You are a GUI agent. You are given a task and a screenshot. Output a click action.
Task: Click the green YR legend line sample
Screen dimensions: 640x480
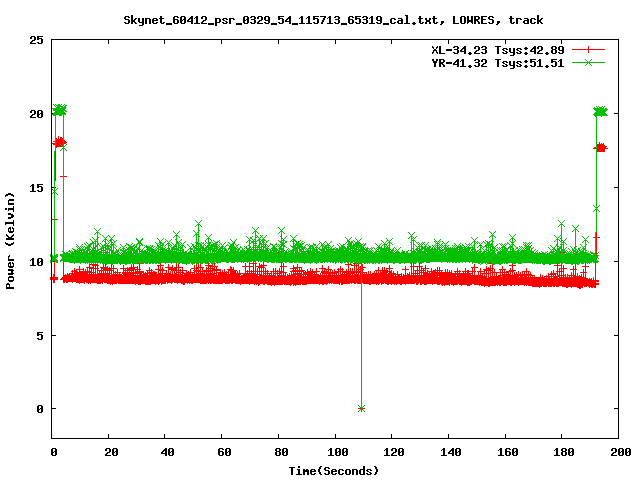point(588,62)
